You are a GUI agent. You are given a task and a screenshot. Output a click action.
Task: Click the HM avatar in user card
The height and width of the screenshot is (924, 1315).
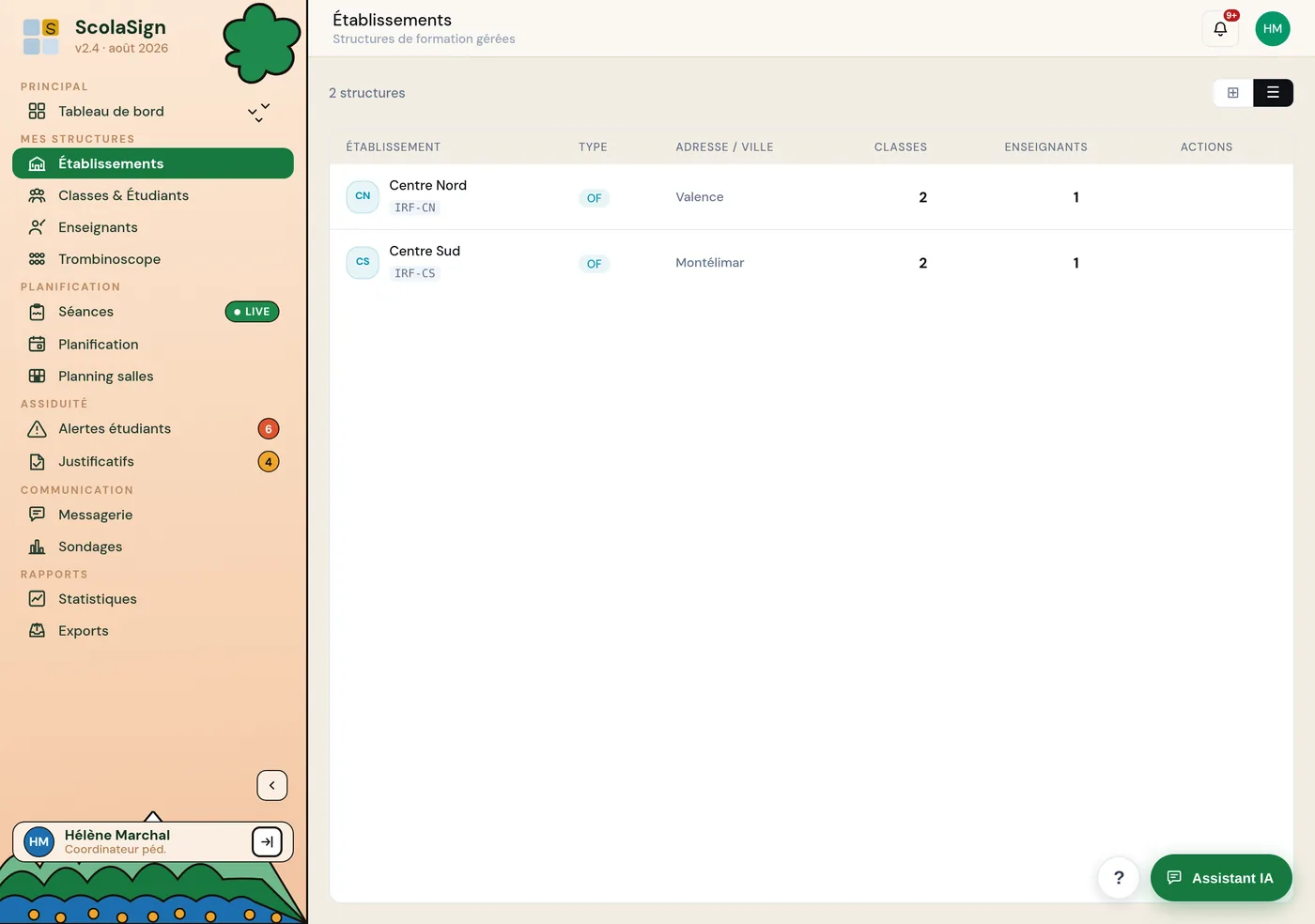39,842
